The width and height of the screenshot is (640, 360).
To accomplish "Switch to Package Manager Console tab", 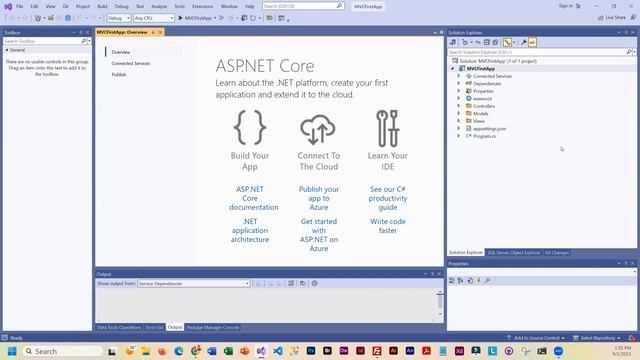I will click(213, 327).
